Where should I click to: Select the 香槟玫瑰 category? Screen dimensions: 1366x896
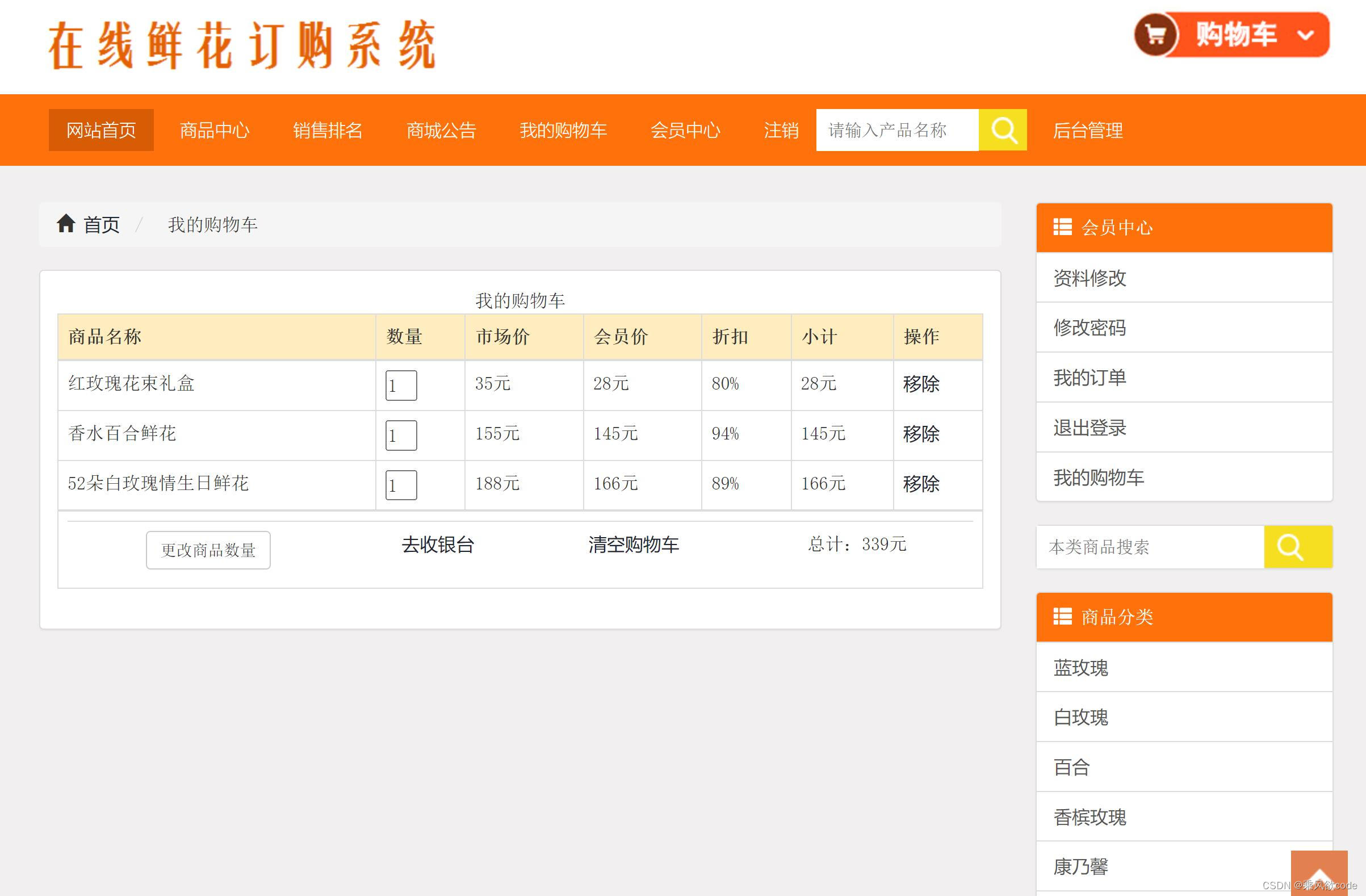tap(1090, 816)
